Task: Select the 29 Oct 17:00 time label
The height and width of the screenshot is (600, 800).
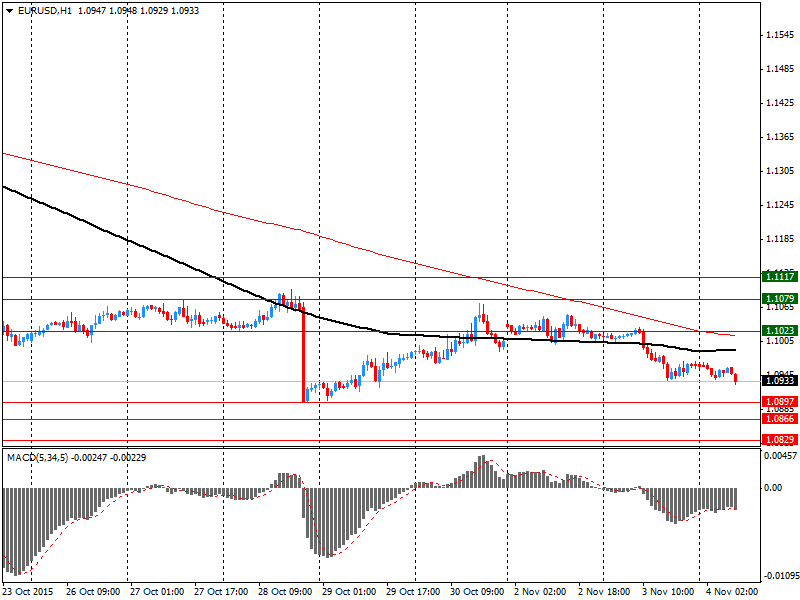Action: click(x=413, y=592)
